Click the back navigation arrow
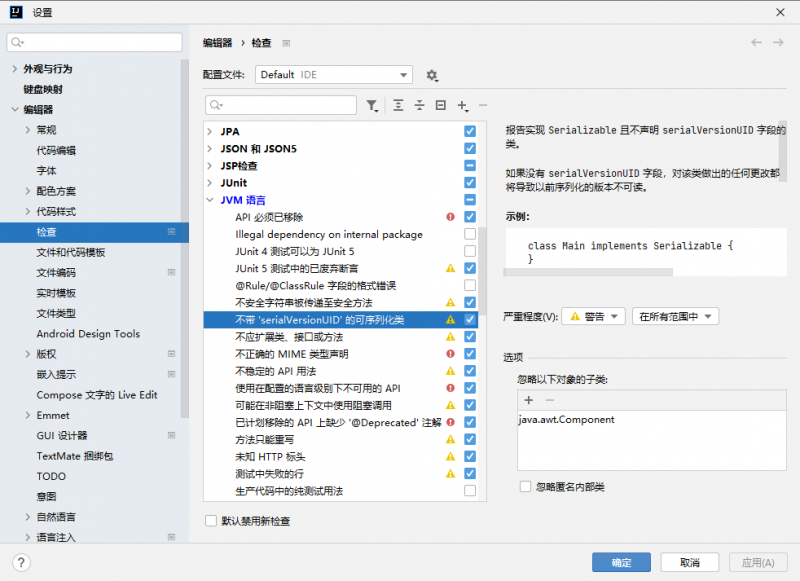Viewport: 800px width, 581px height. click(756, 42)
